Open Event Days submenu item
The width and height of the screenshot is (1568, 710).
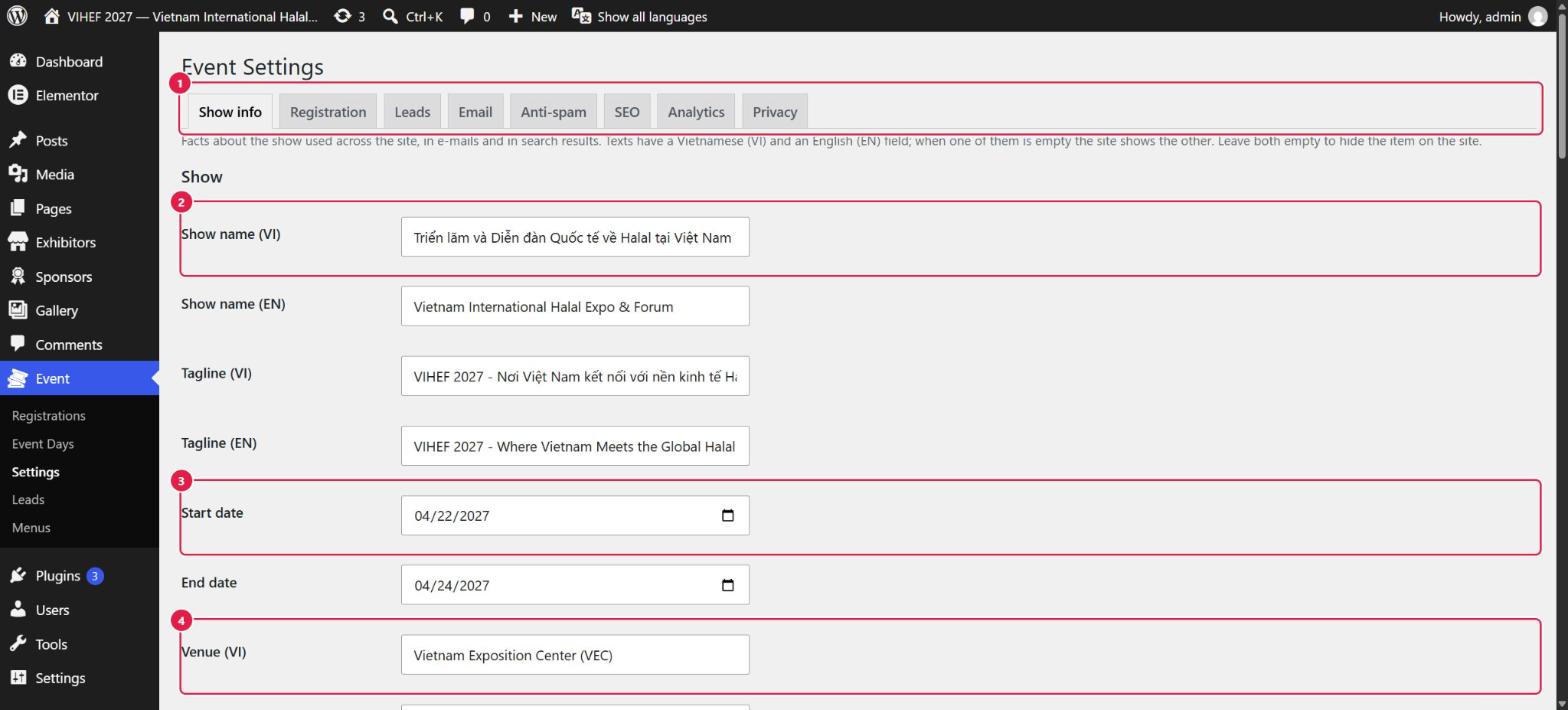43,443
